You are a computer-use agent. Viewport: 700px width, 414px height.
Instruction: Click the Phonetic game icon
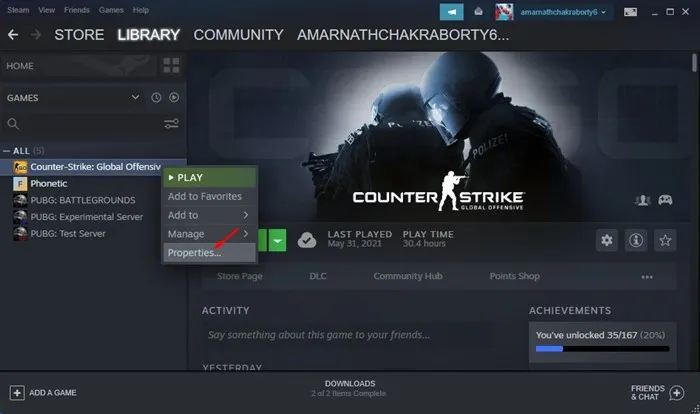point(20,184)
